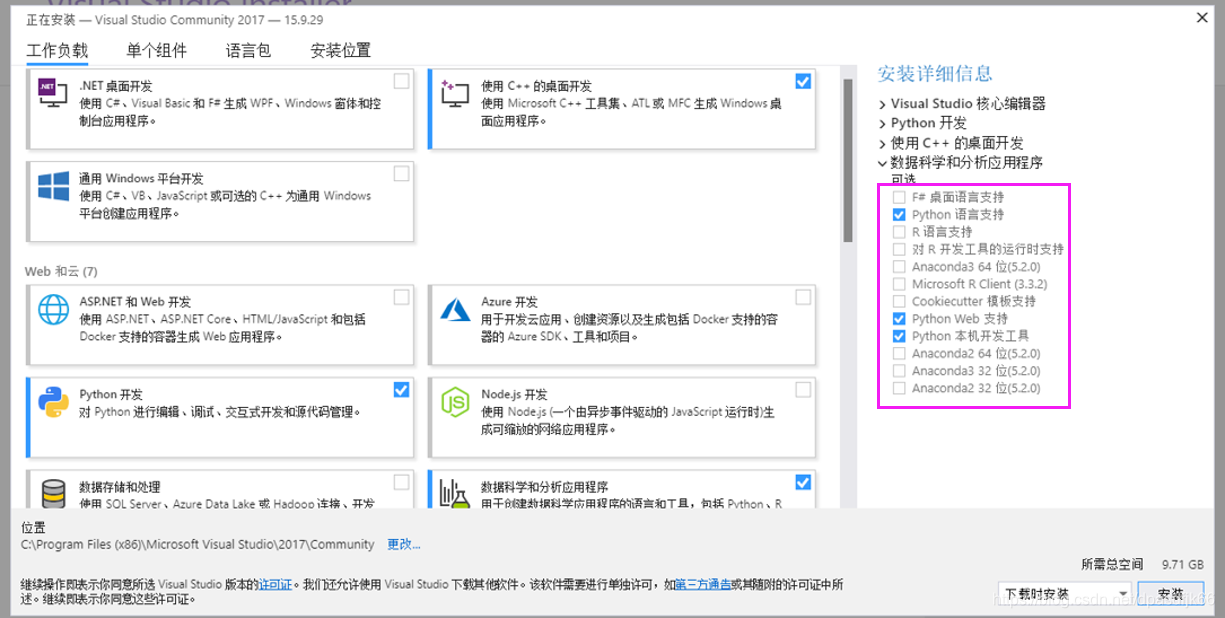Check the Node.js 开发 workload checkbox
This screenshot has width=1225, height=618.
803,390
